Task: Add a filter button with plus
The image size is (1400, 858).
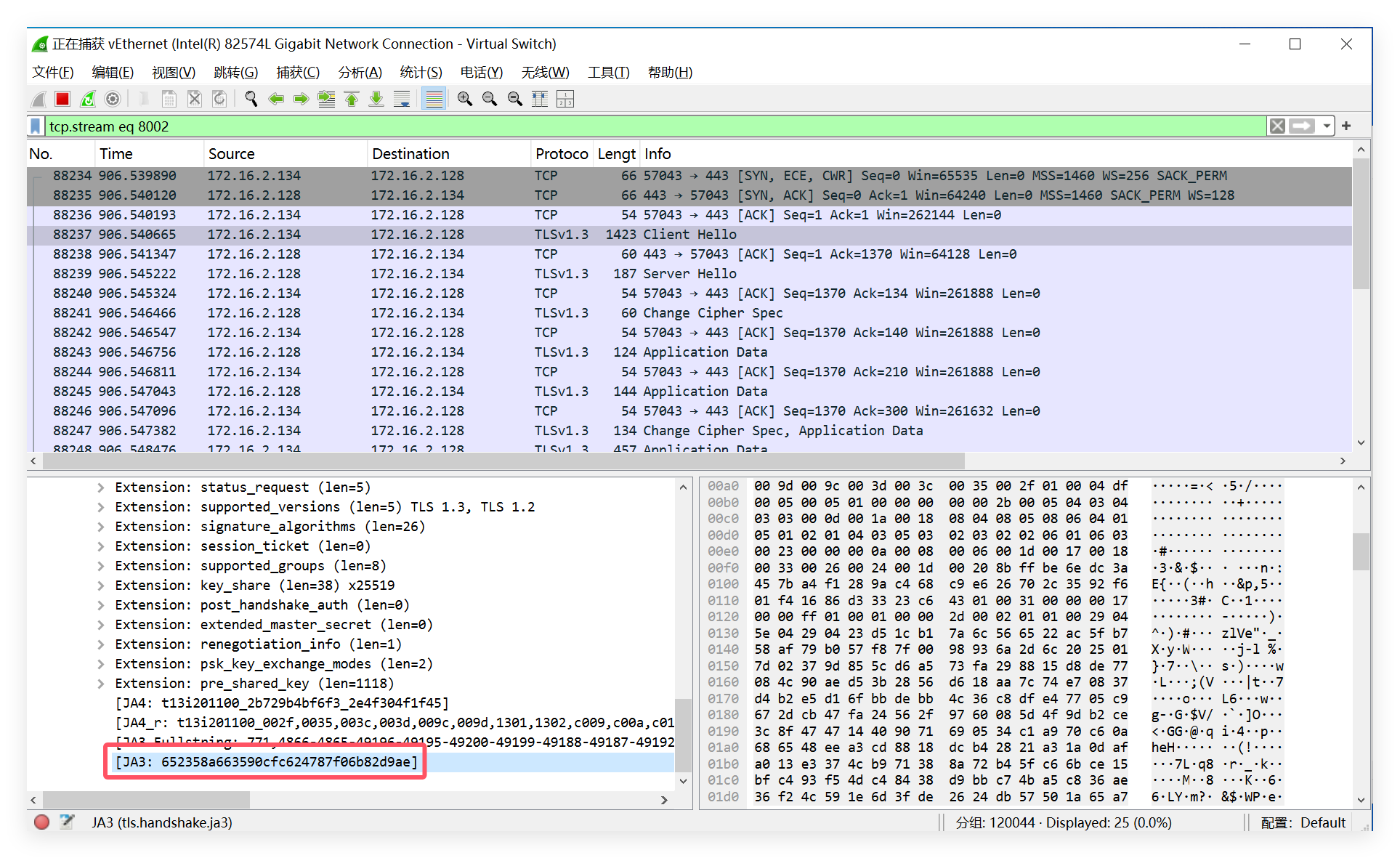Action: click(x=1346, y=126)
